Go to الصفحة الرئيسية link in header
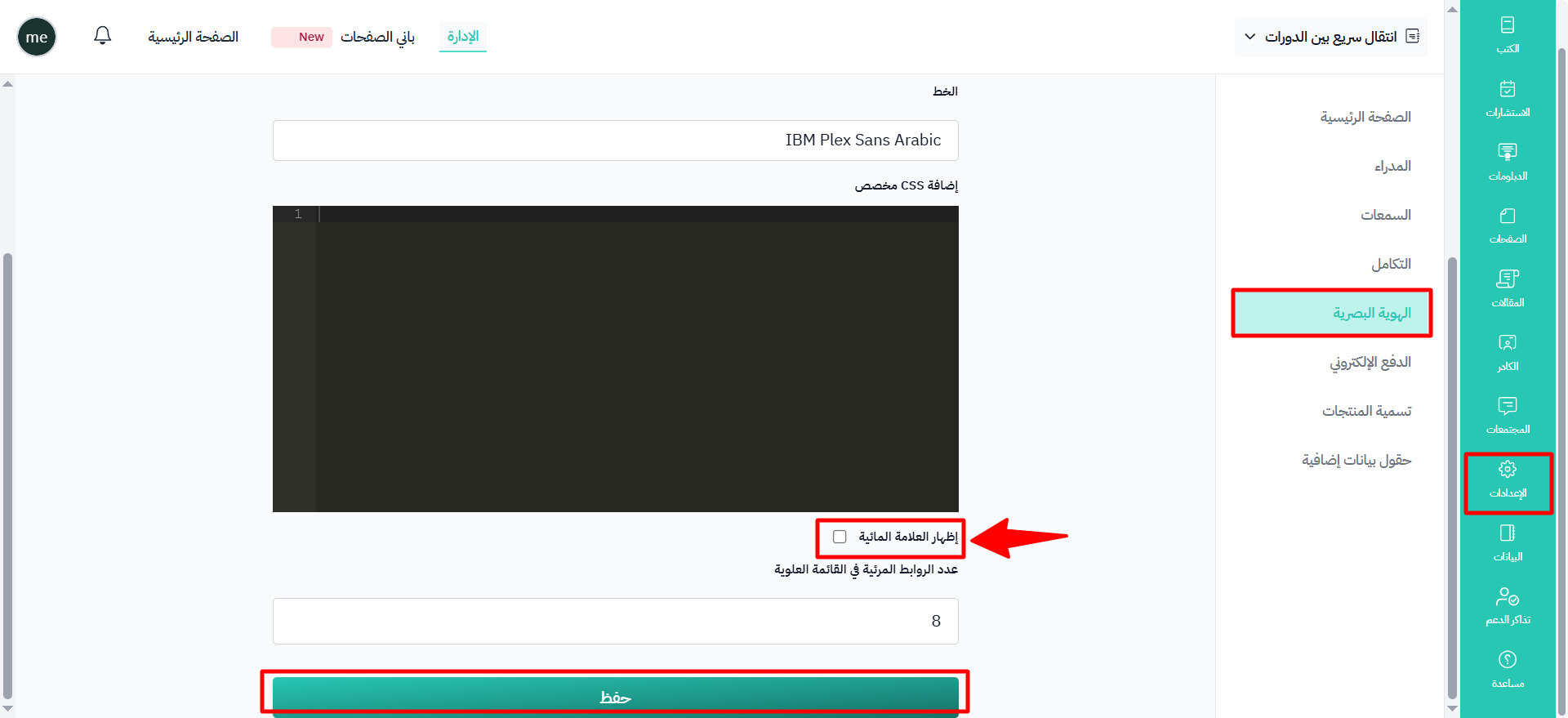 pyautogui.click(x=193, y=37)
